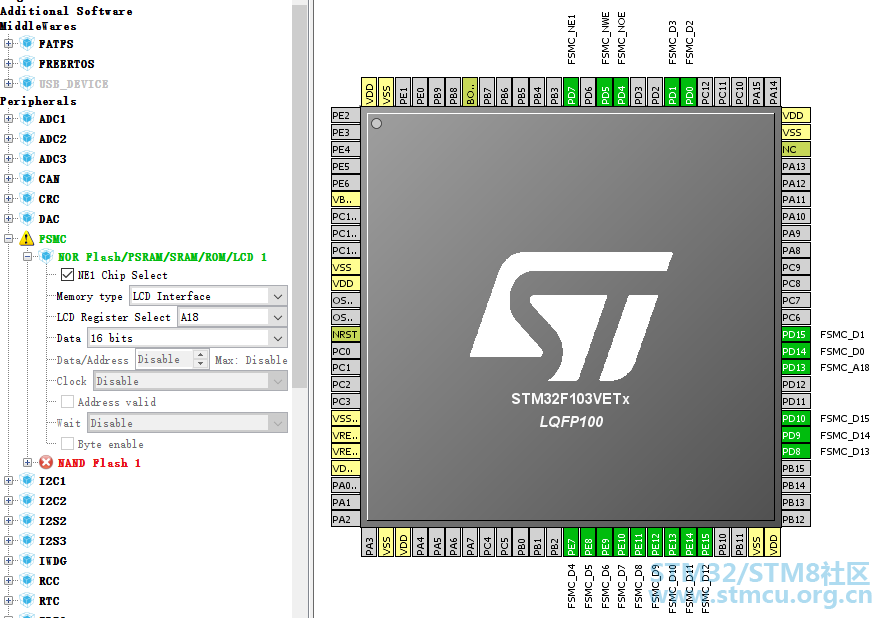Select green pin PD9 FSMC_D14
The image size is (881, 618).
[x=796, y=435]
